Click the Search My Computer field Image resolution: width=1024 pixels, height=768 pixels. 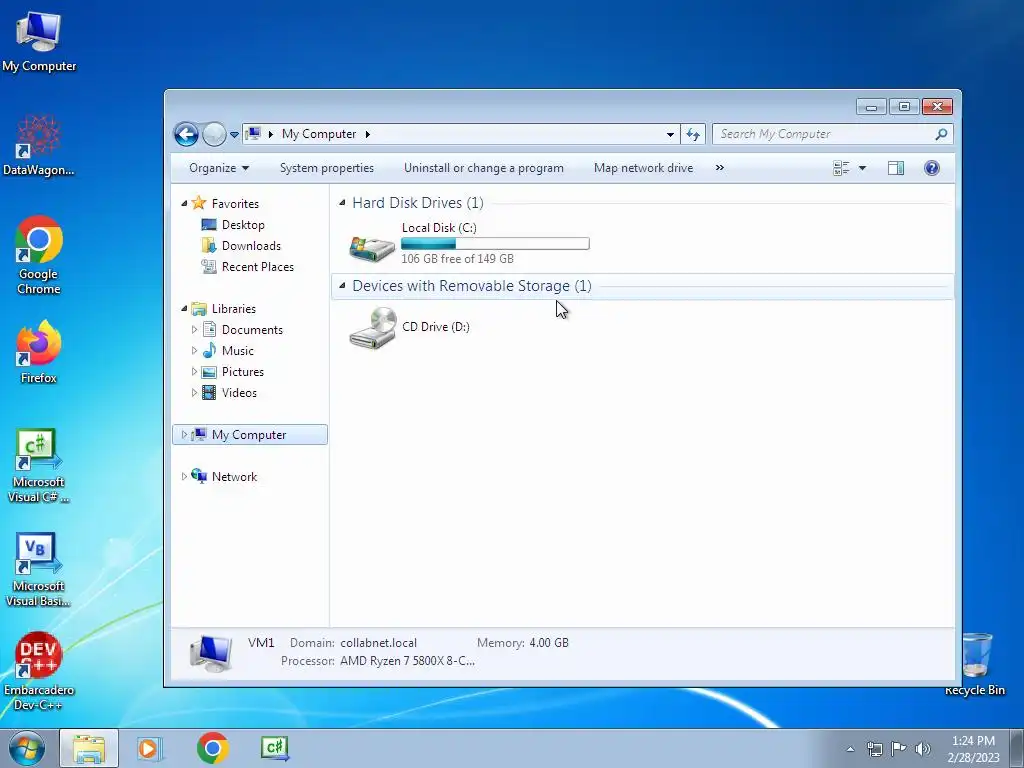click(x=824, y=134)
